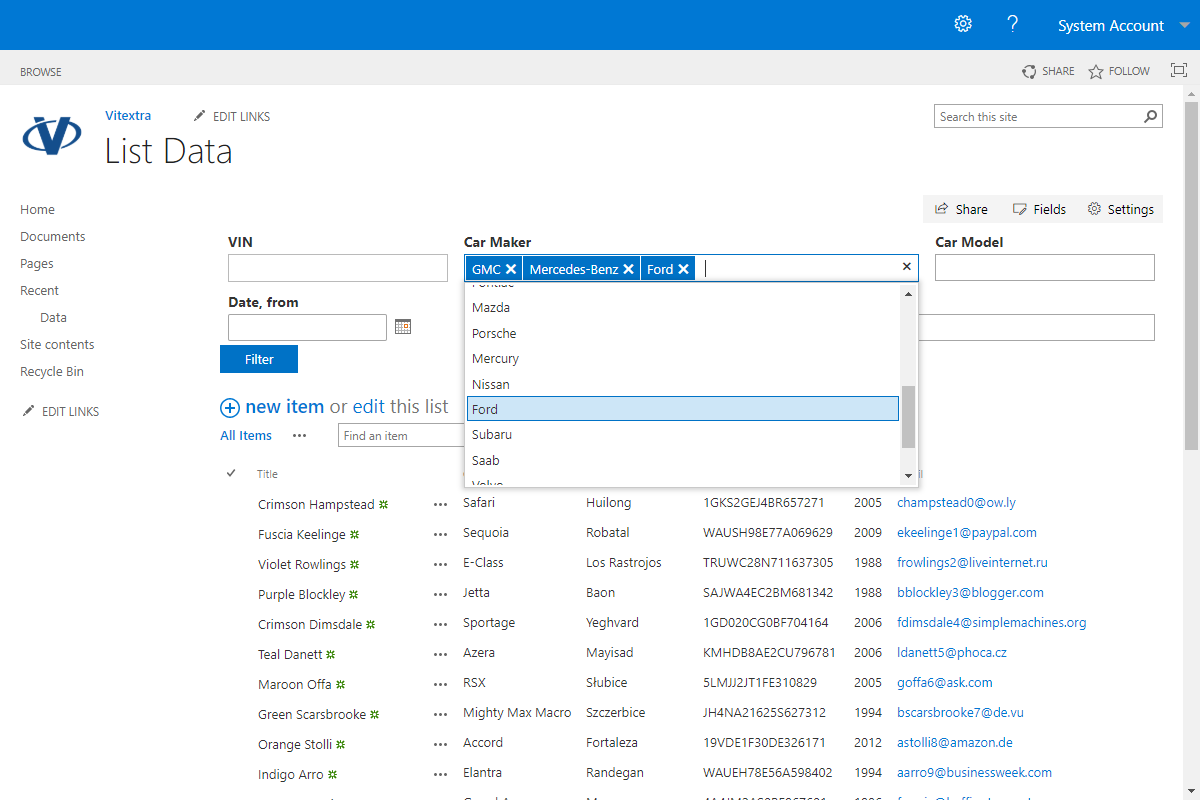Email champstead0@ow.ly link

point(956,503)
